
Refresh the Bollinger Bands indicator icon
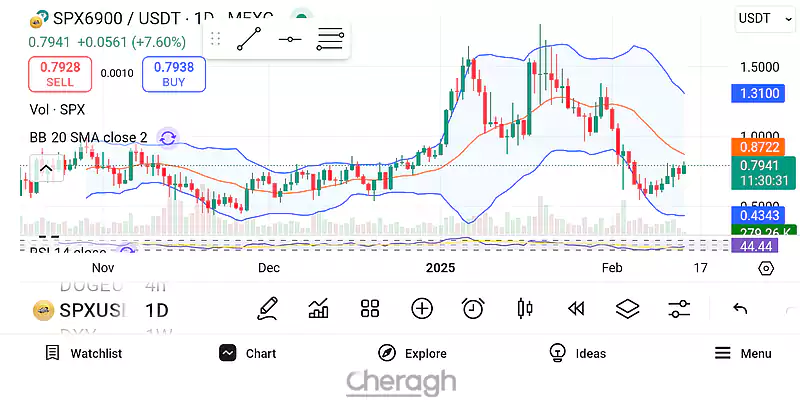pos(168,138)
